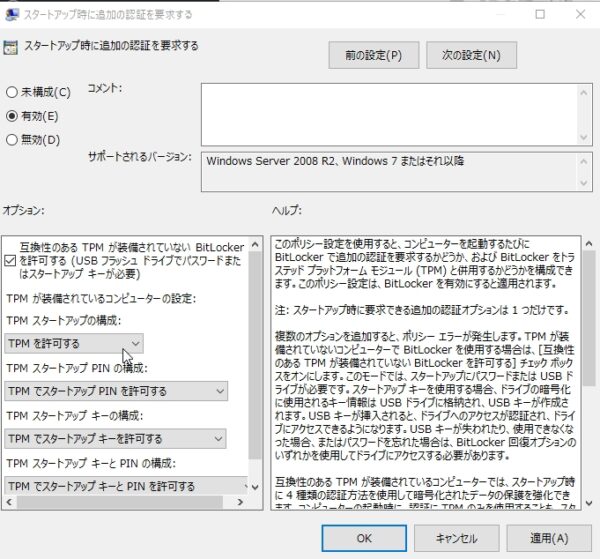Viewport: 600px width, 559px height.
Task: Click the help panel scroll down arrow
Action: 589,503
